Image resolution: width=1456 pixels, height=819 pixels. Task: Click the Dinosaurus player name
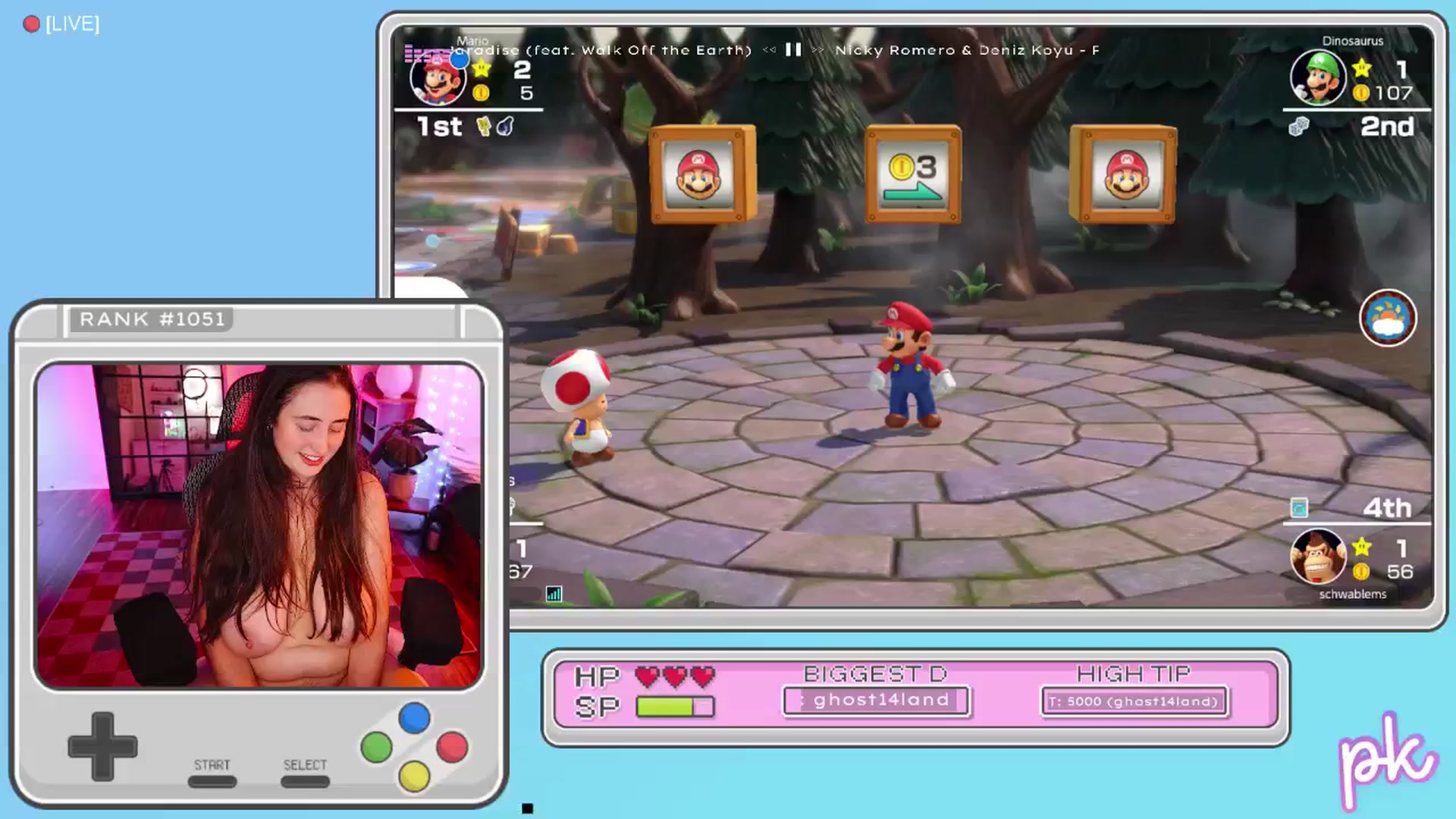[1353, 41]
